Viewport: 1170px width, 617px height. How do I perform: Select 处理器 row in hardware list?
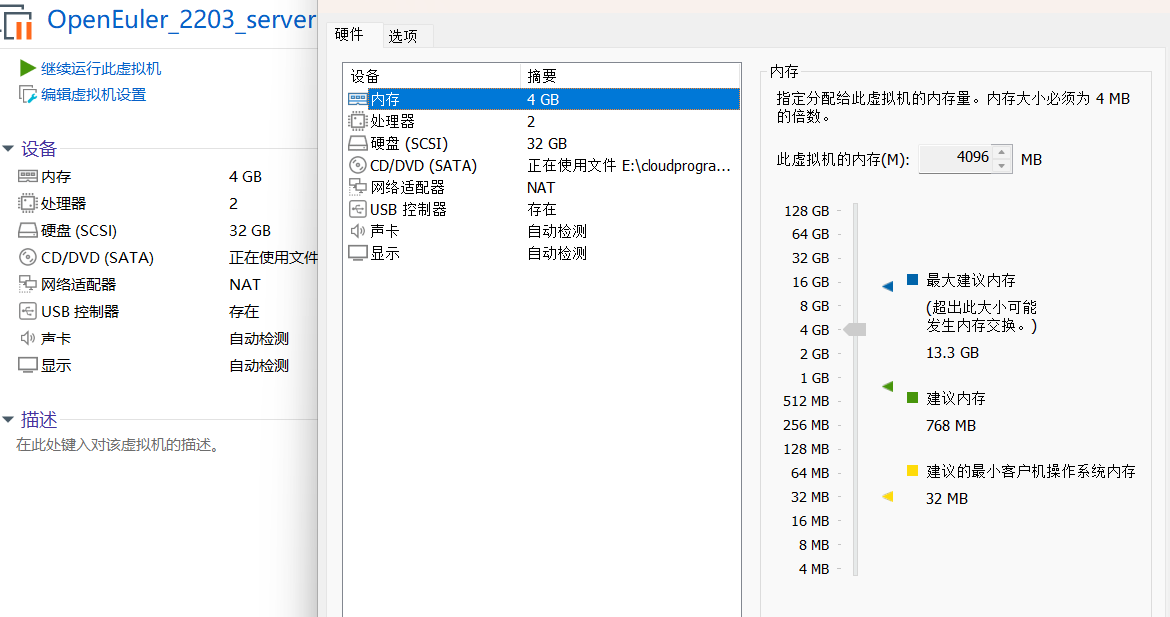[542, 121]
